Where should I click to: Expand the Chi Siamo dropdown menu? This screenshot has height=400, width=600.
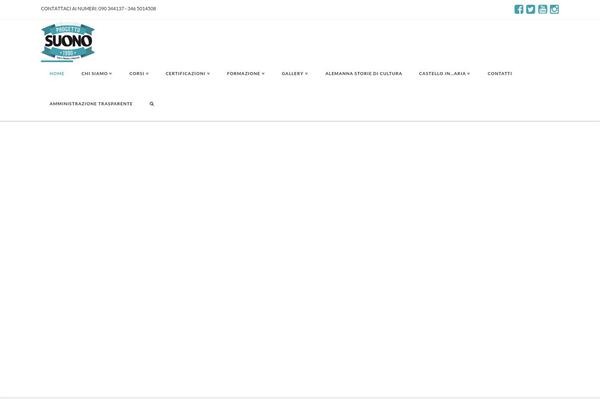96,73
